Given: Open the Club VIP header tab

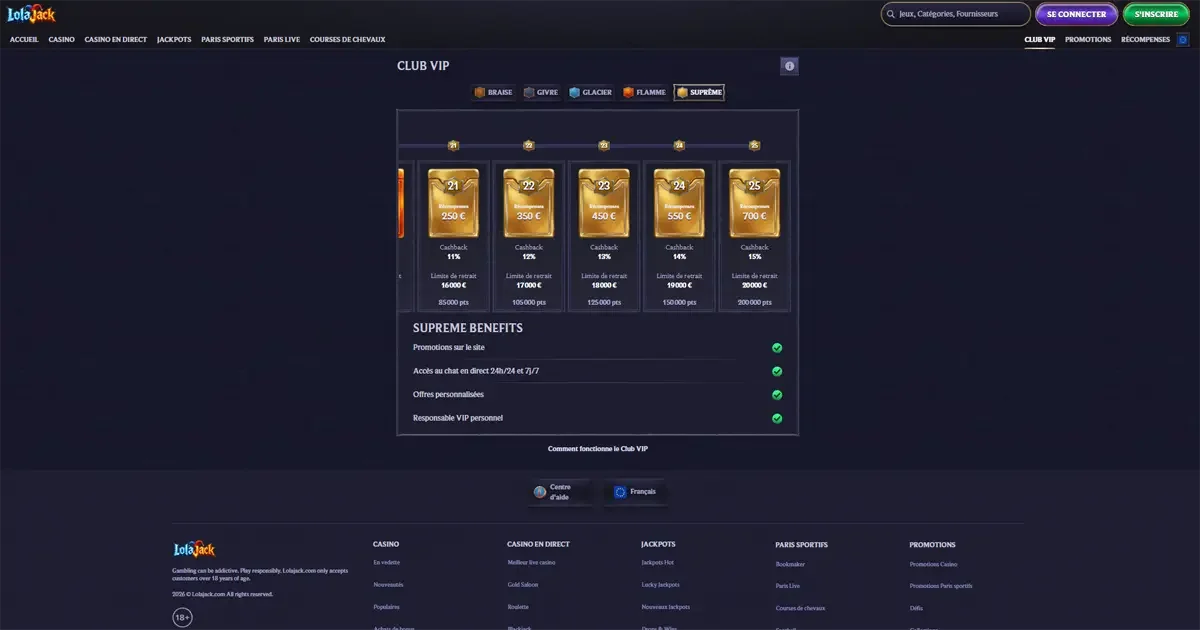Looking at the screenshot, I should coord(1040,40).
